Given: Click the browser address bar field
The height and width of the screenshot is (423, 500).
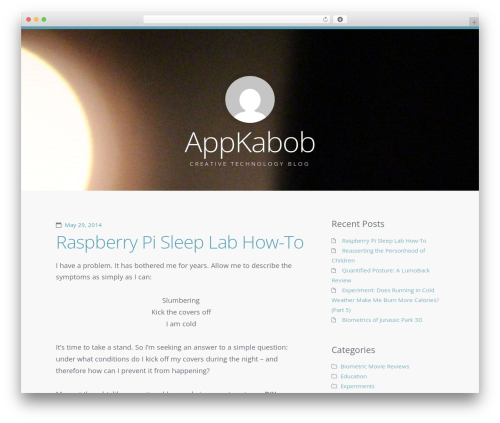Looking at the screenshot, I should 236,19.
